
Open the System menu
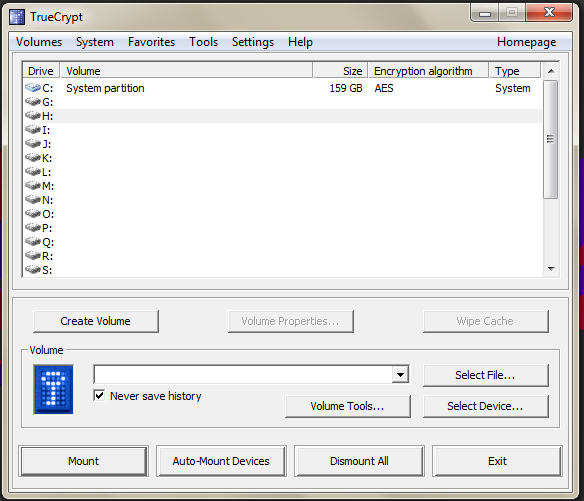95,42
